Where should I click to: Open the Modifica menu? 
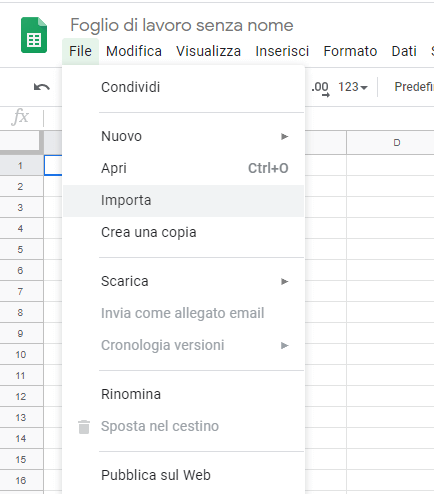pyautogui.click(x=134, y=51)
